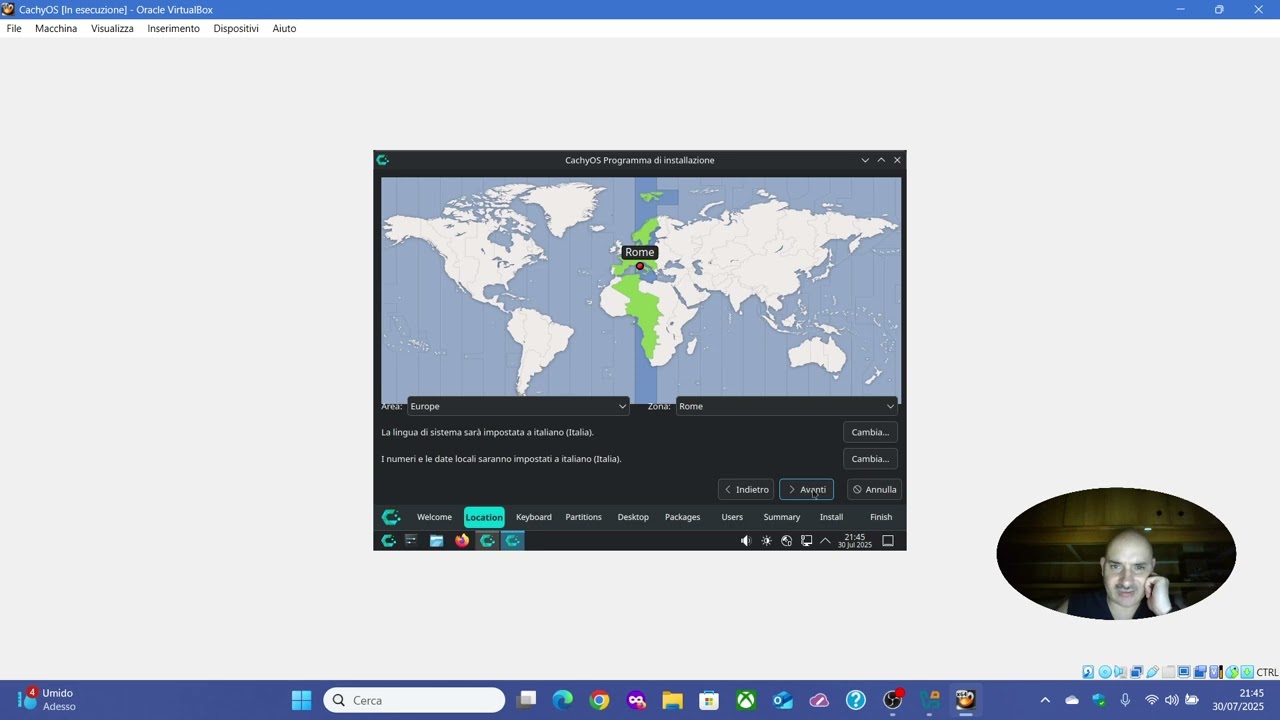Click the Windows microphone tray icon

tap(1125, 700)
